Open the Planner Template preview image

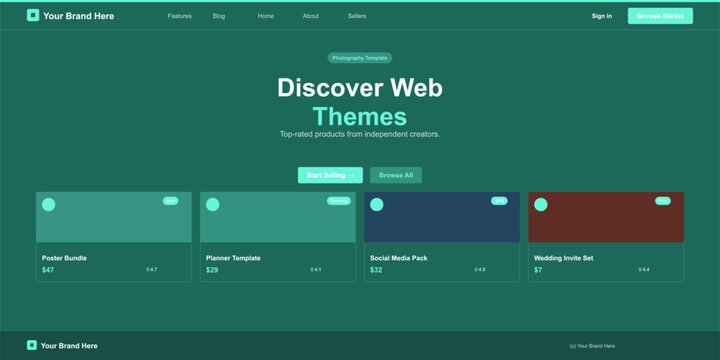[278, 217]
